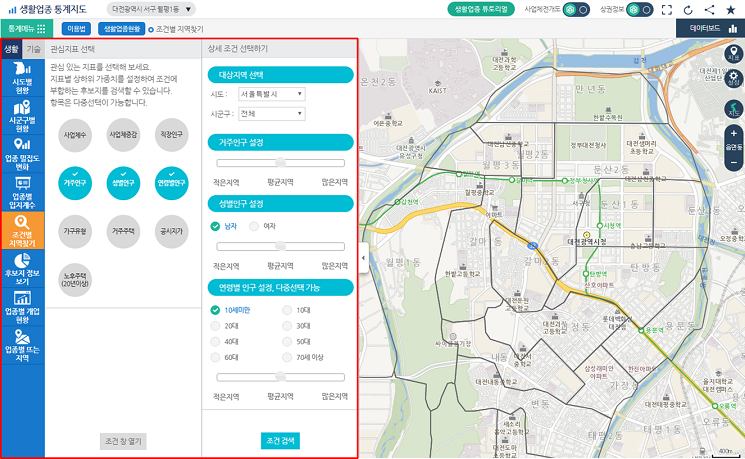745x459 pixels.
Task: Click the refresh icon in the header
Action: [688, 9]
